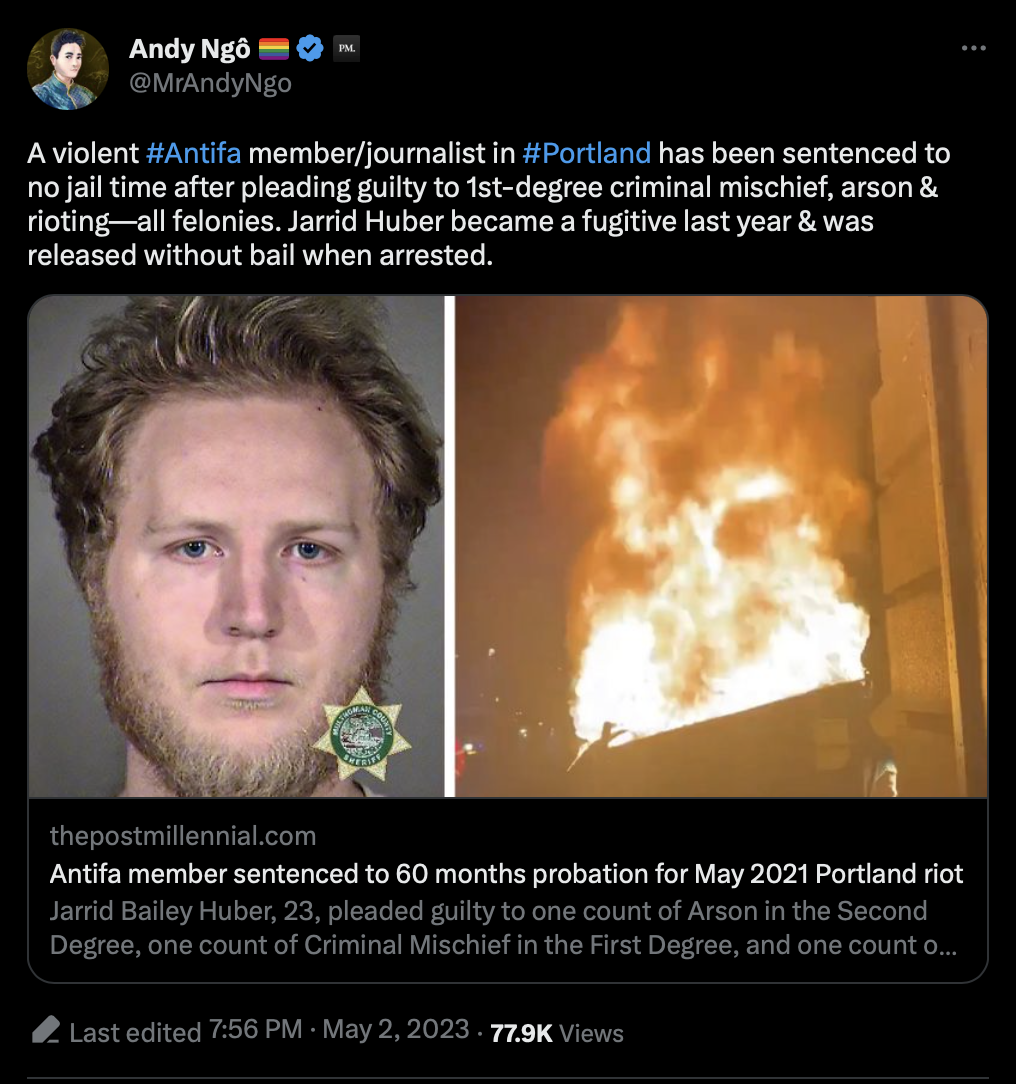Viewport: 1016px width, 1084px height.
Task: Open Andy Ngô's profile avatar
Action: [x=68, y=69]
